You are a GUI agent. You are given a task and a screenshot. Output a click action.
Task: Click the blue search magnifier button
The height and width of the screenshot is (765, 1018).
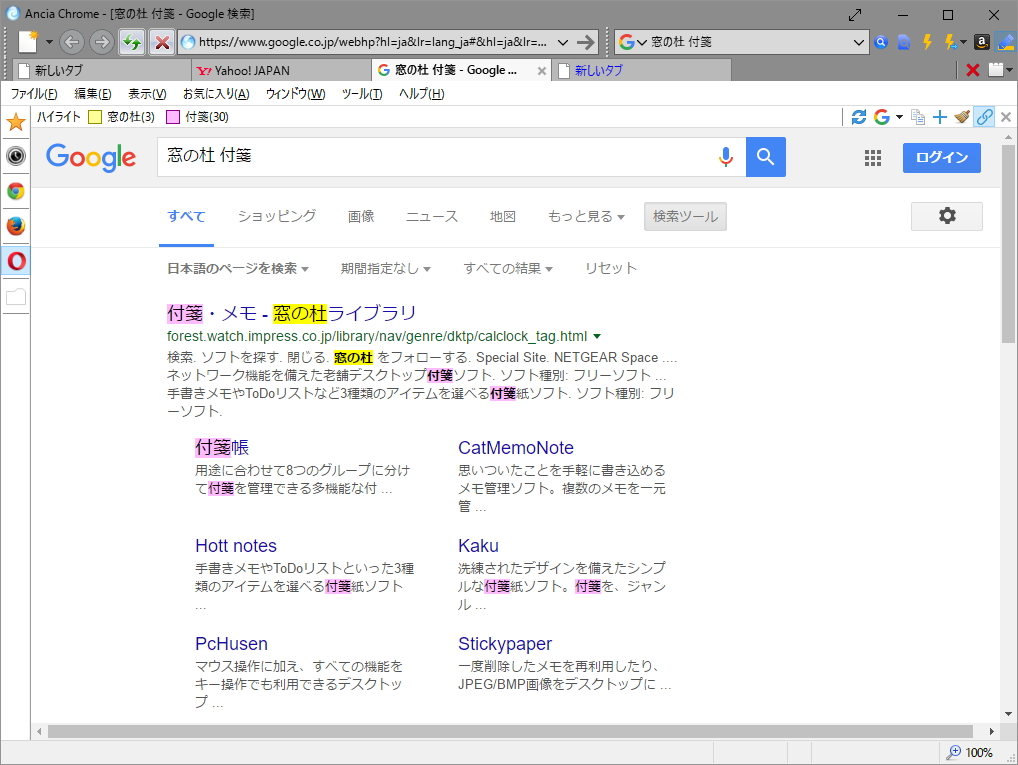[x=765, y=157]
